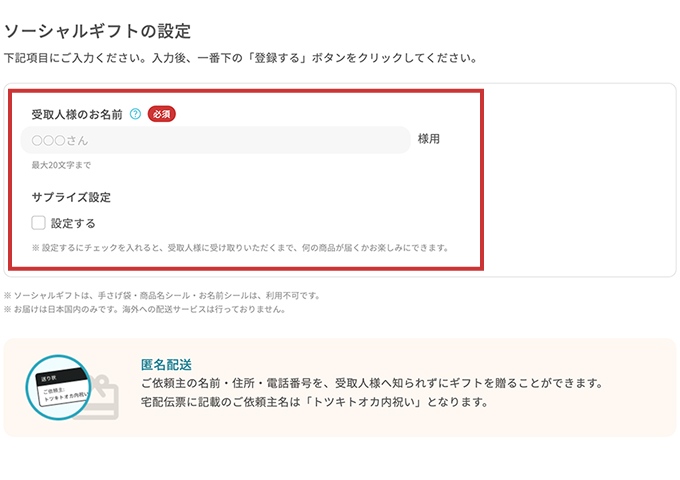Click the note about unavailable bags and seals
This screenshot has width=680, height=480.
click(162, 295)
